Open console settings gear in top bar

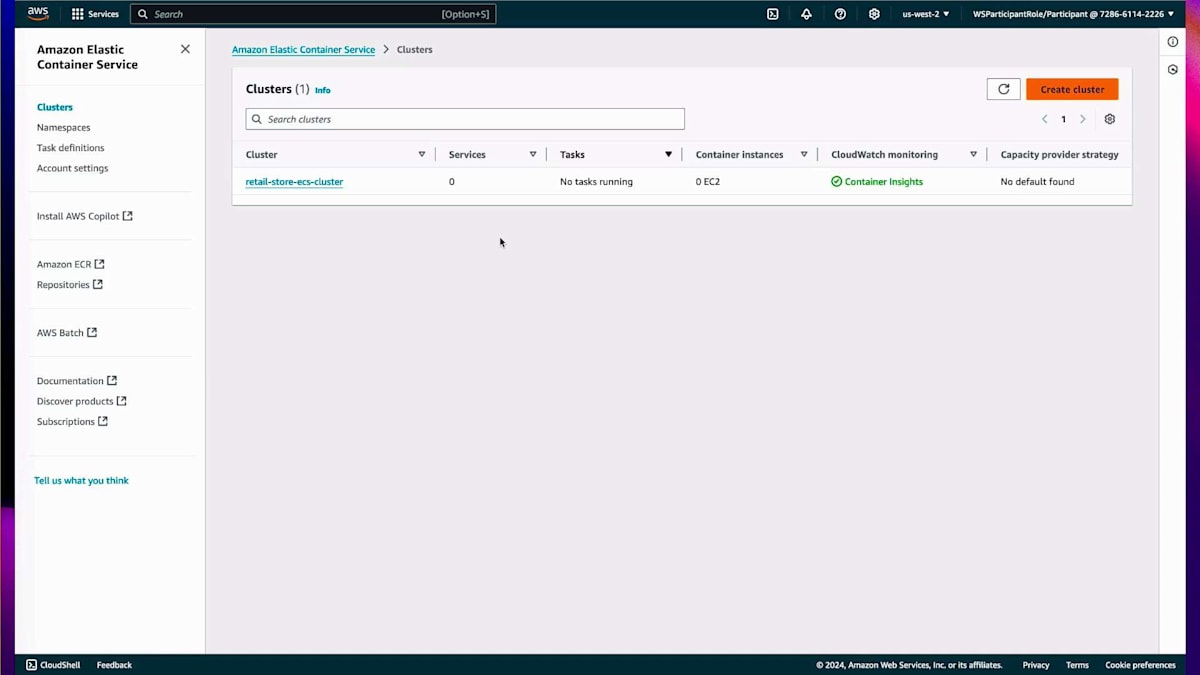tap(874, 14)
